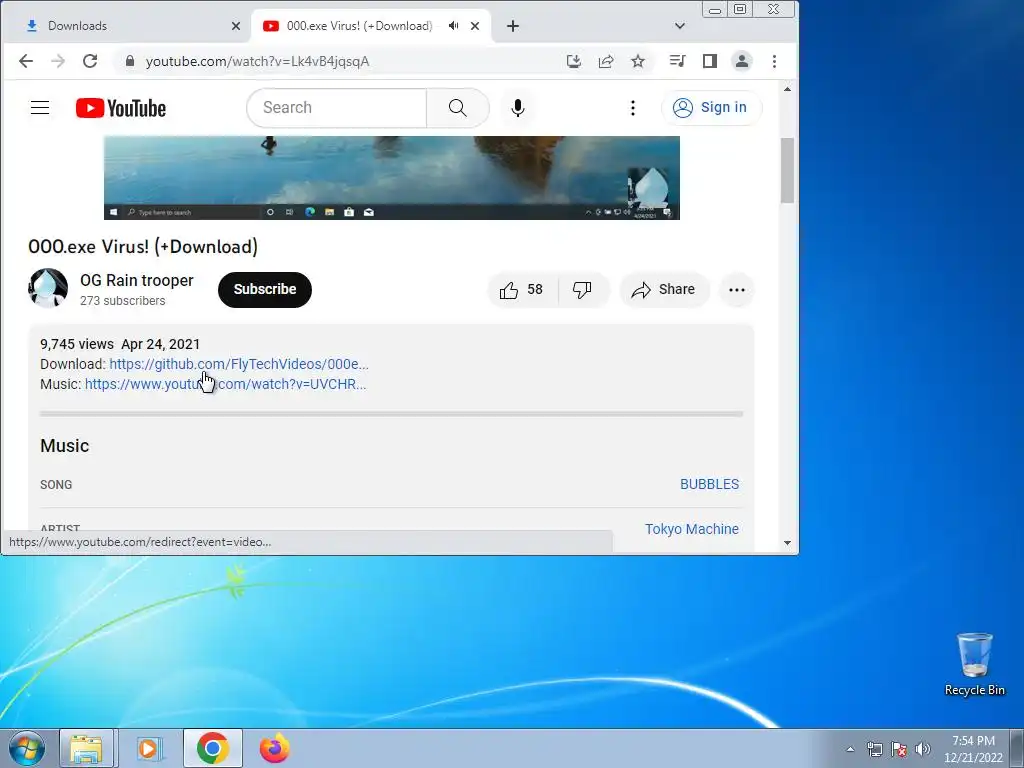Close the Downloads tab

[x=236, y=26]
